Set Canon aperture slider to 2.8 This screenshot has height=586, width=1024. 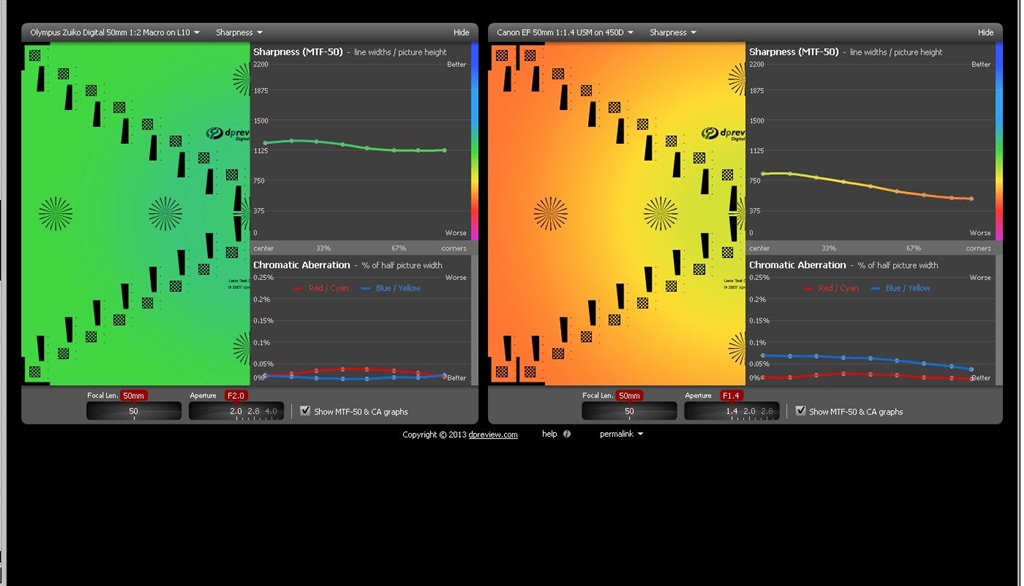[767, 411]
